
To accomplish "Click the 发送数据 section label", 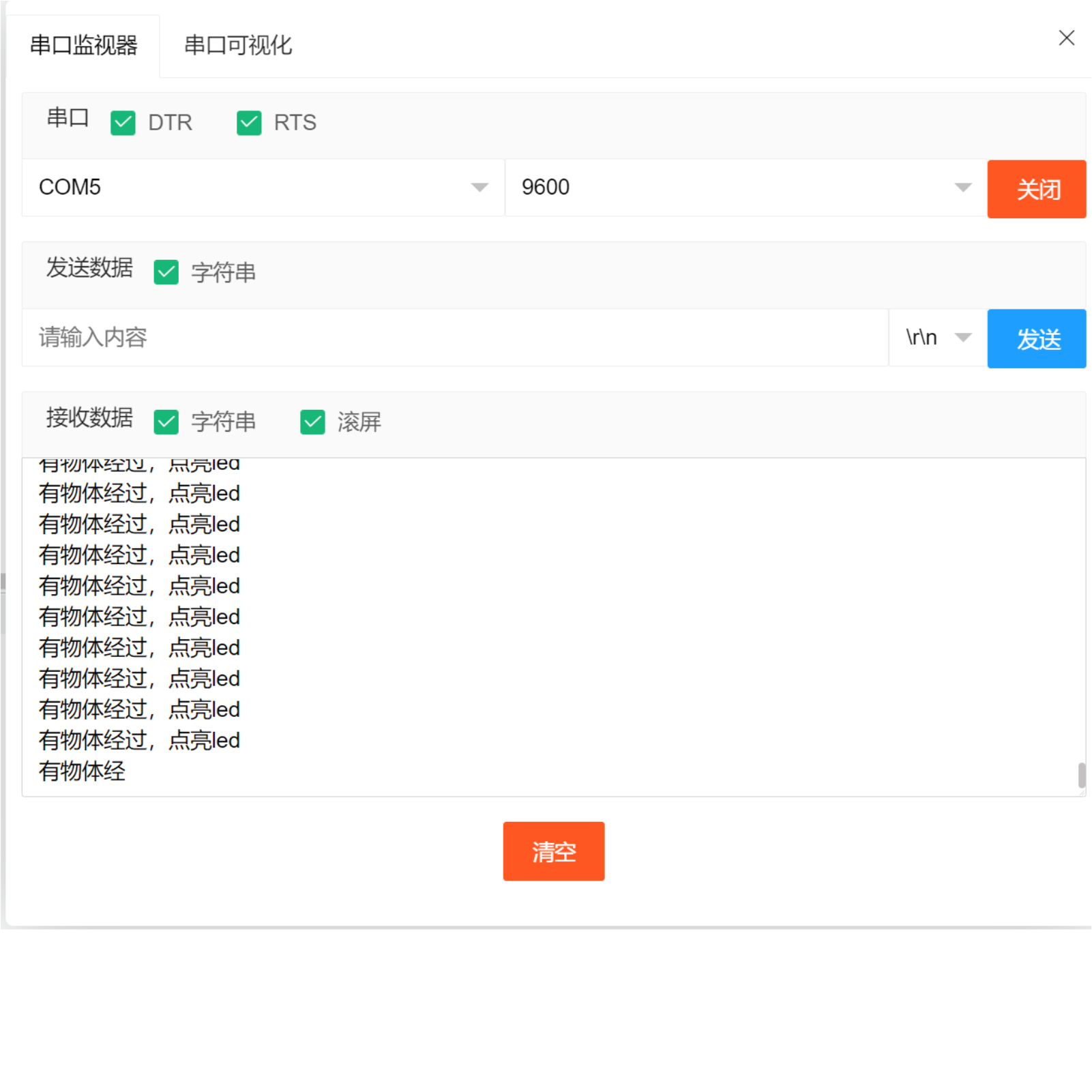I will coord(89,268).
